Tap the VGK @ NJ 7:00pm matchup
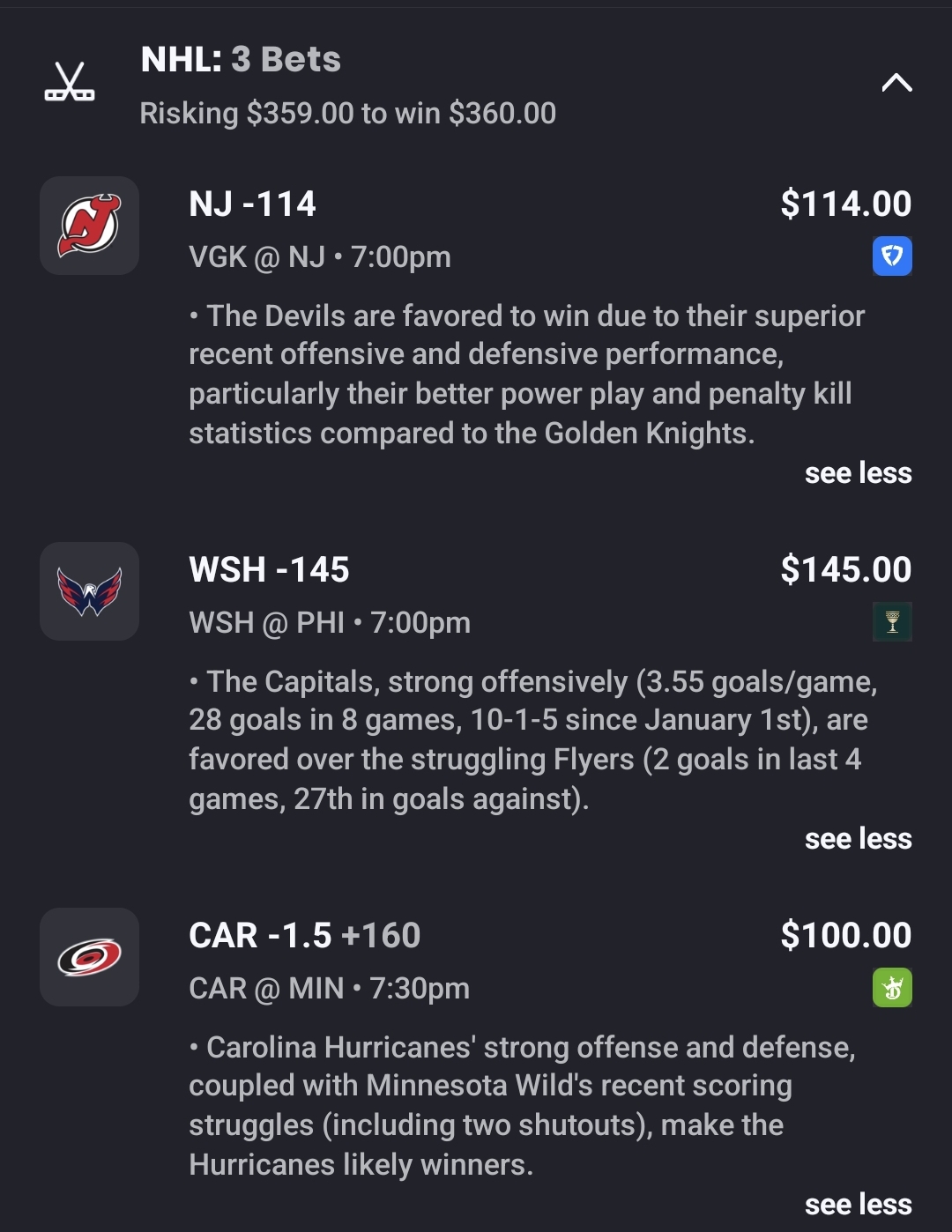The height and width of the screenshot is (1232, 952). click(319, 257)
